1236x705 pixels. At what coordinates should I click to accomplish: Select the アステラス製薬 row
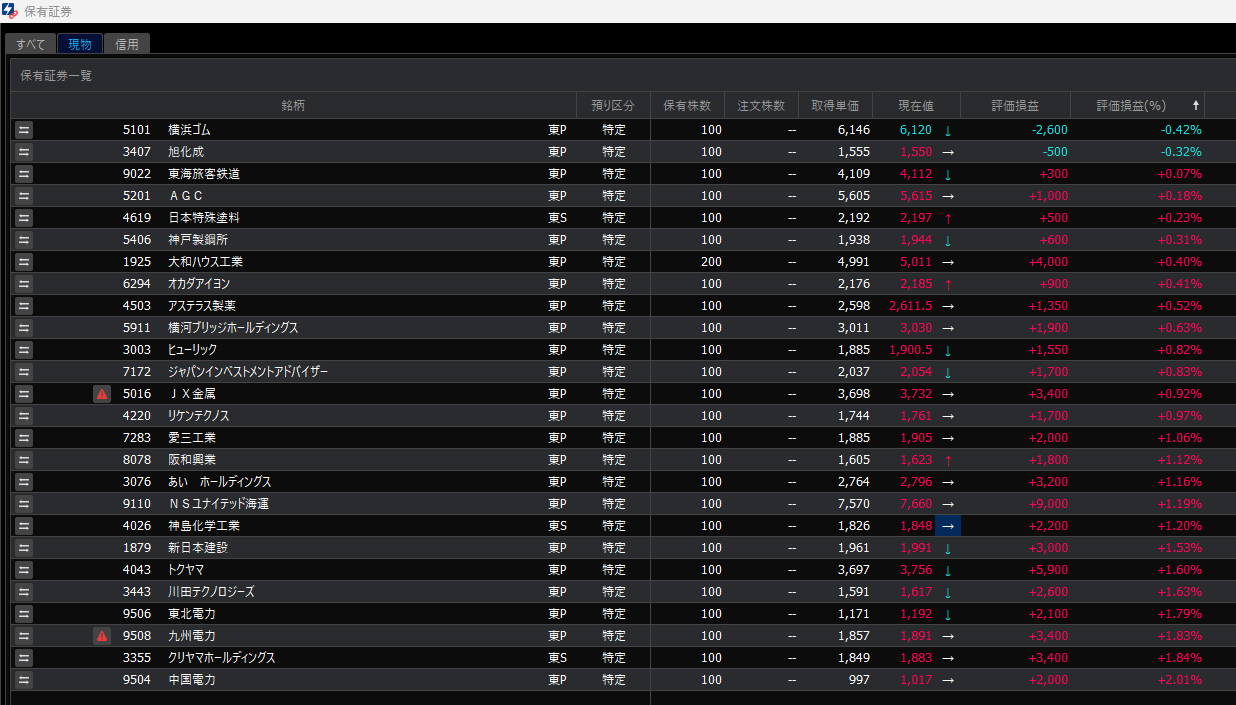point(202,306)
